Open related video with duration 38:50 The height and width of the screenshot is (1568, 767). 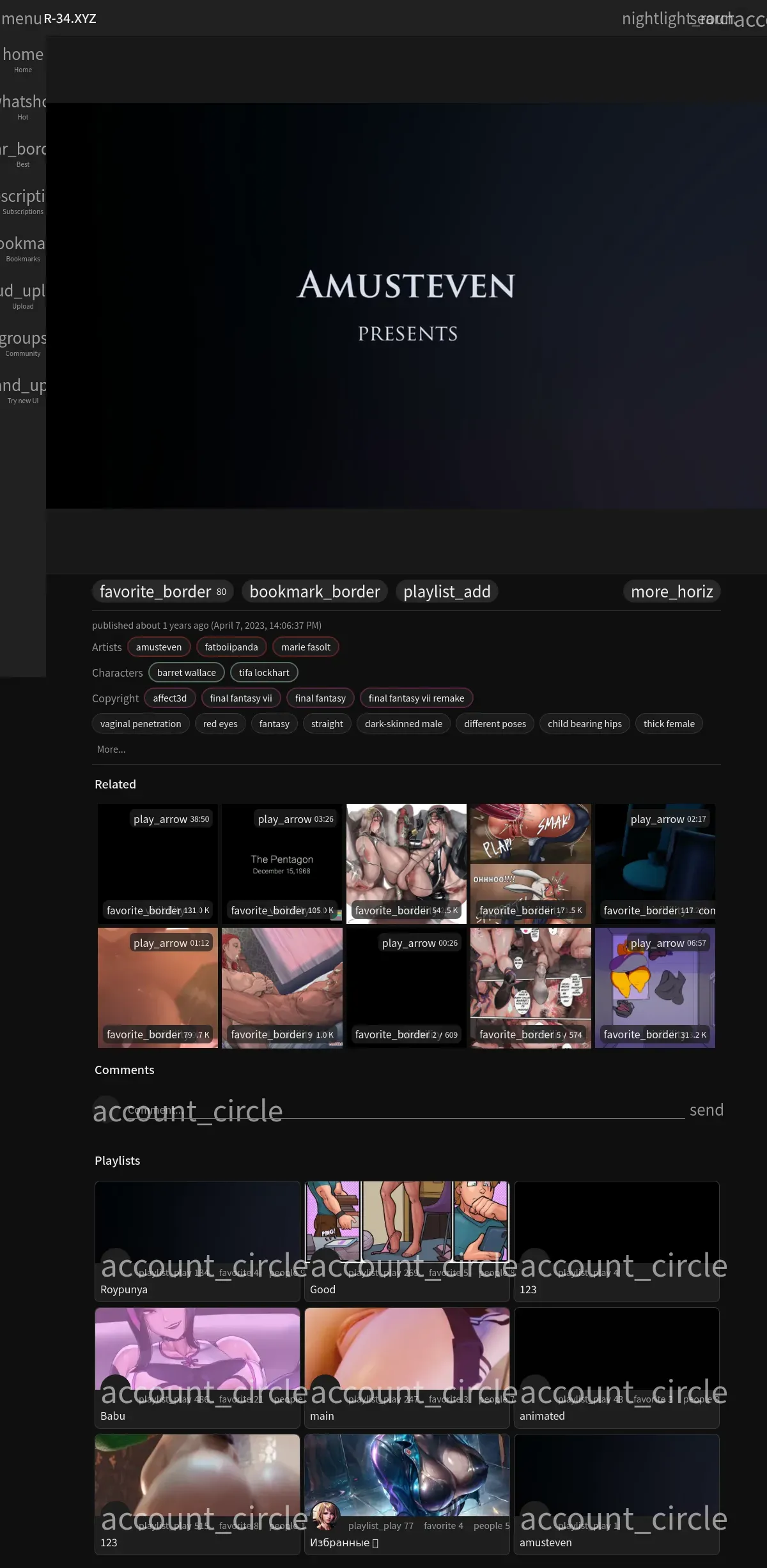pos(158,864)
